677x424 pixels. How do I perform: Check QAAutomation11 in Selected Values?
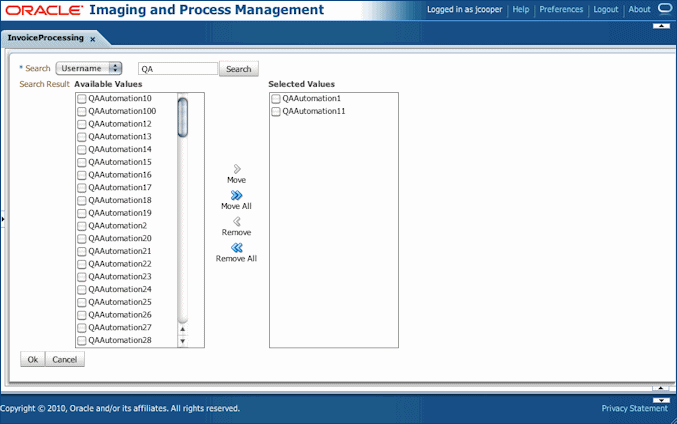(276, 111)
